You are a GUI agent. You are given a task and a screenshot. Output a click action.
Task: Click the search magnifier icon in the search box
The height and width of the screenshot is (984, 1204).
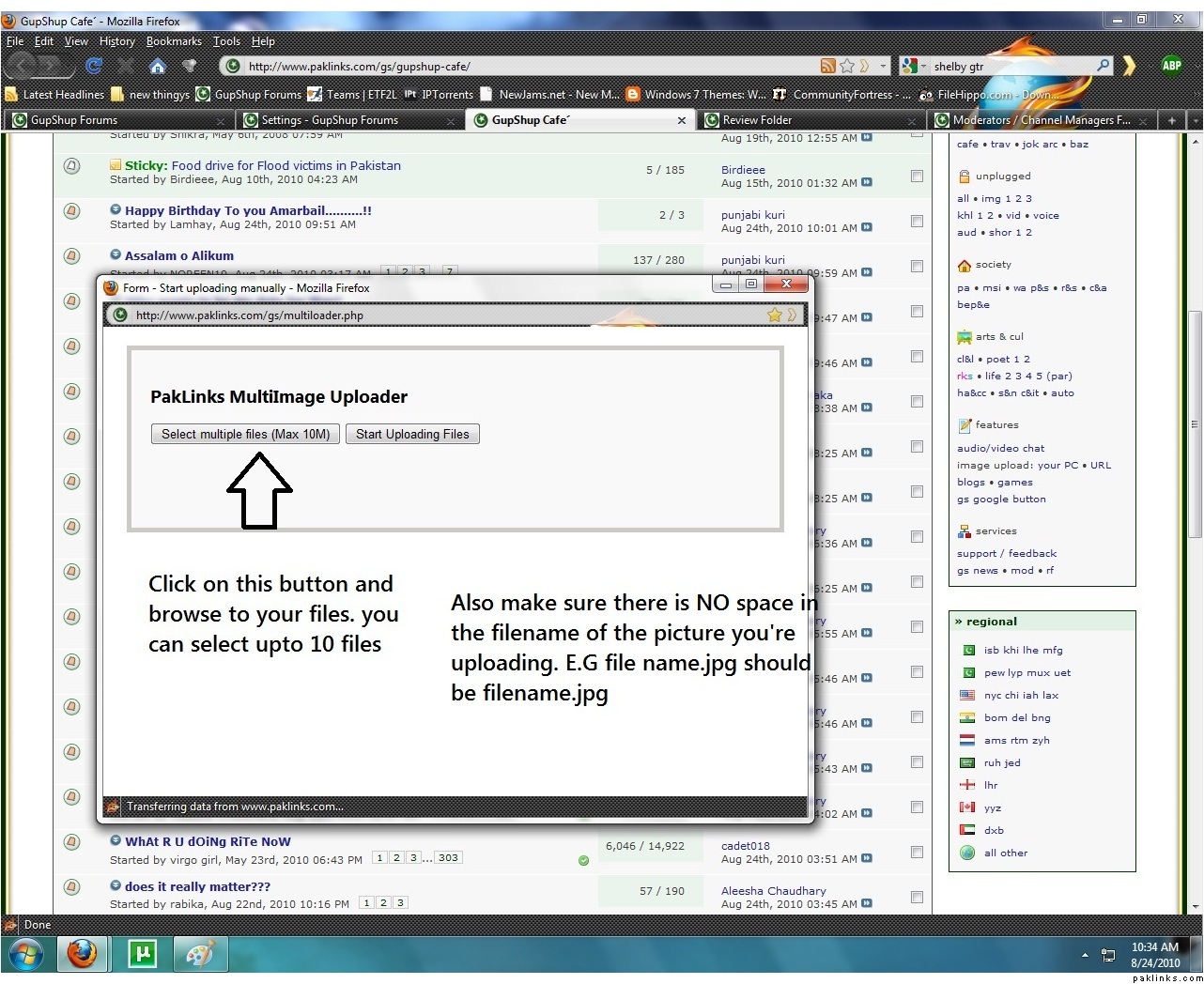click(x=1103, y=66)
